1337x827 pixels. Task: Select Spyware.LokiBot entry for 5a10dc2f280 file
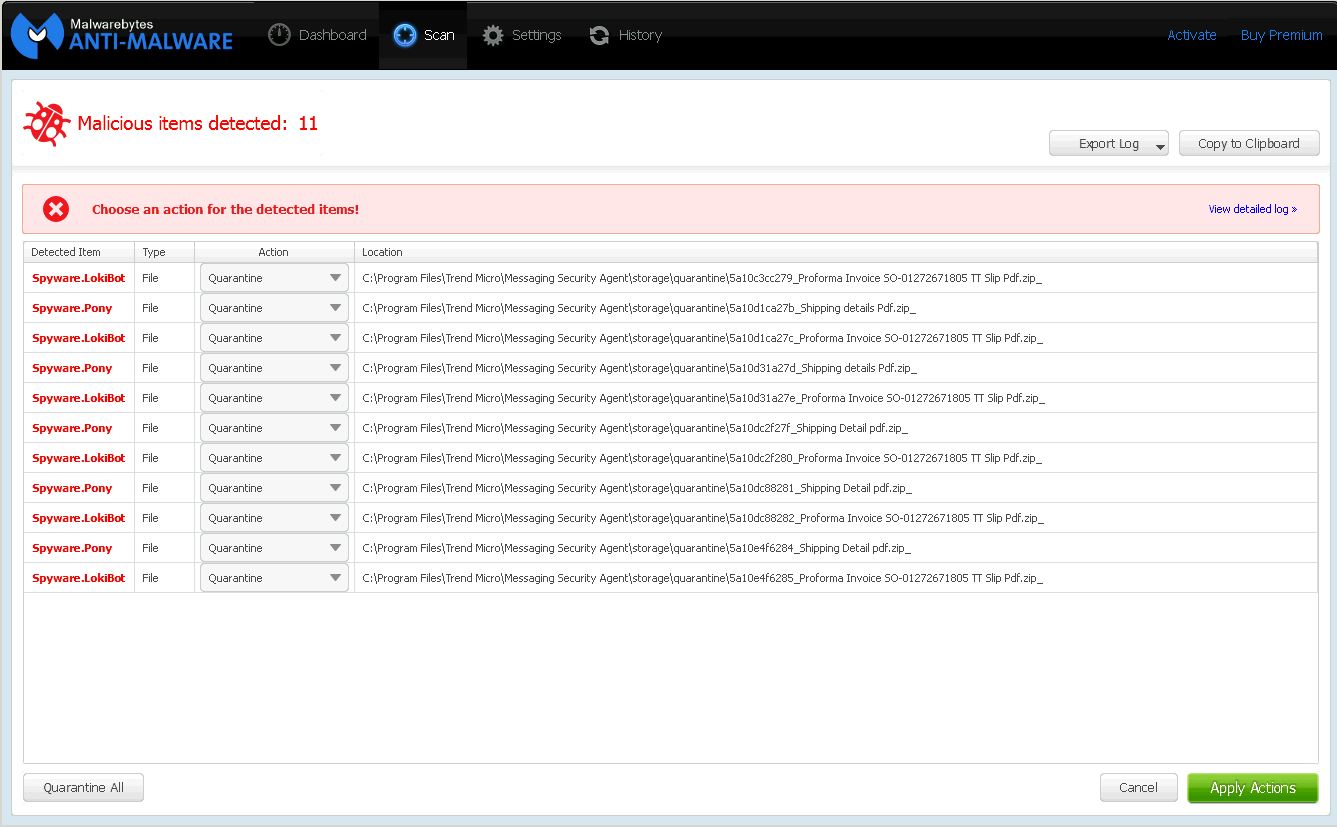coord(79,458)
